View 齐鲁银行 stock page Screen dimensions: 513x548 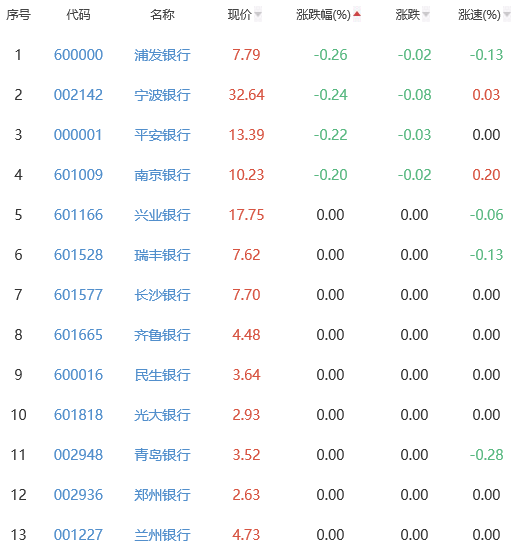click(162, 335)
